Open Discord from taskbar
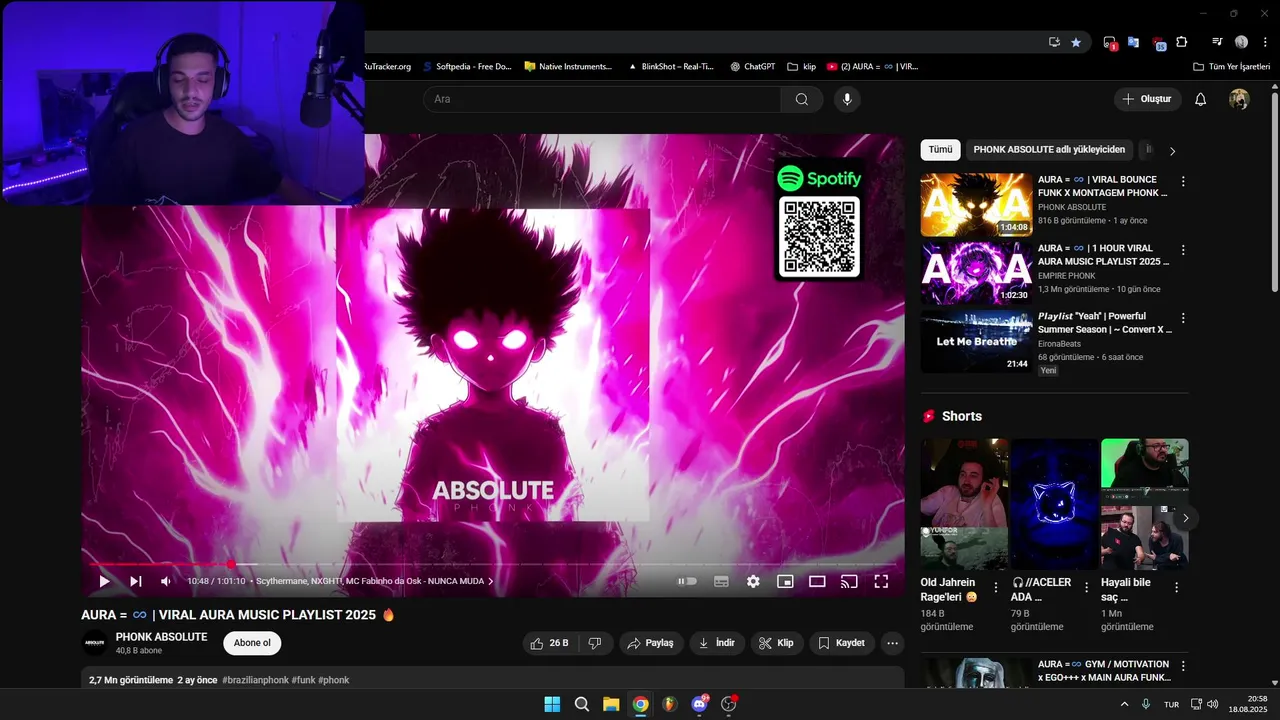The width and height of the screenshot is (1280, 720). pos(700,704)
